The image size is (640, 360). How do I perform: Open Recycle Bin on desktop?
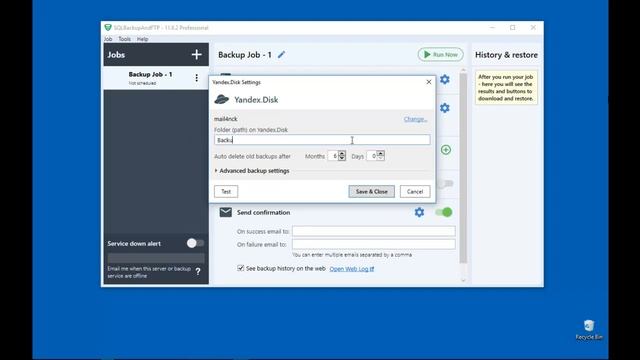click(589, 330)
